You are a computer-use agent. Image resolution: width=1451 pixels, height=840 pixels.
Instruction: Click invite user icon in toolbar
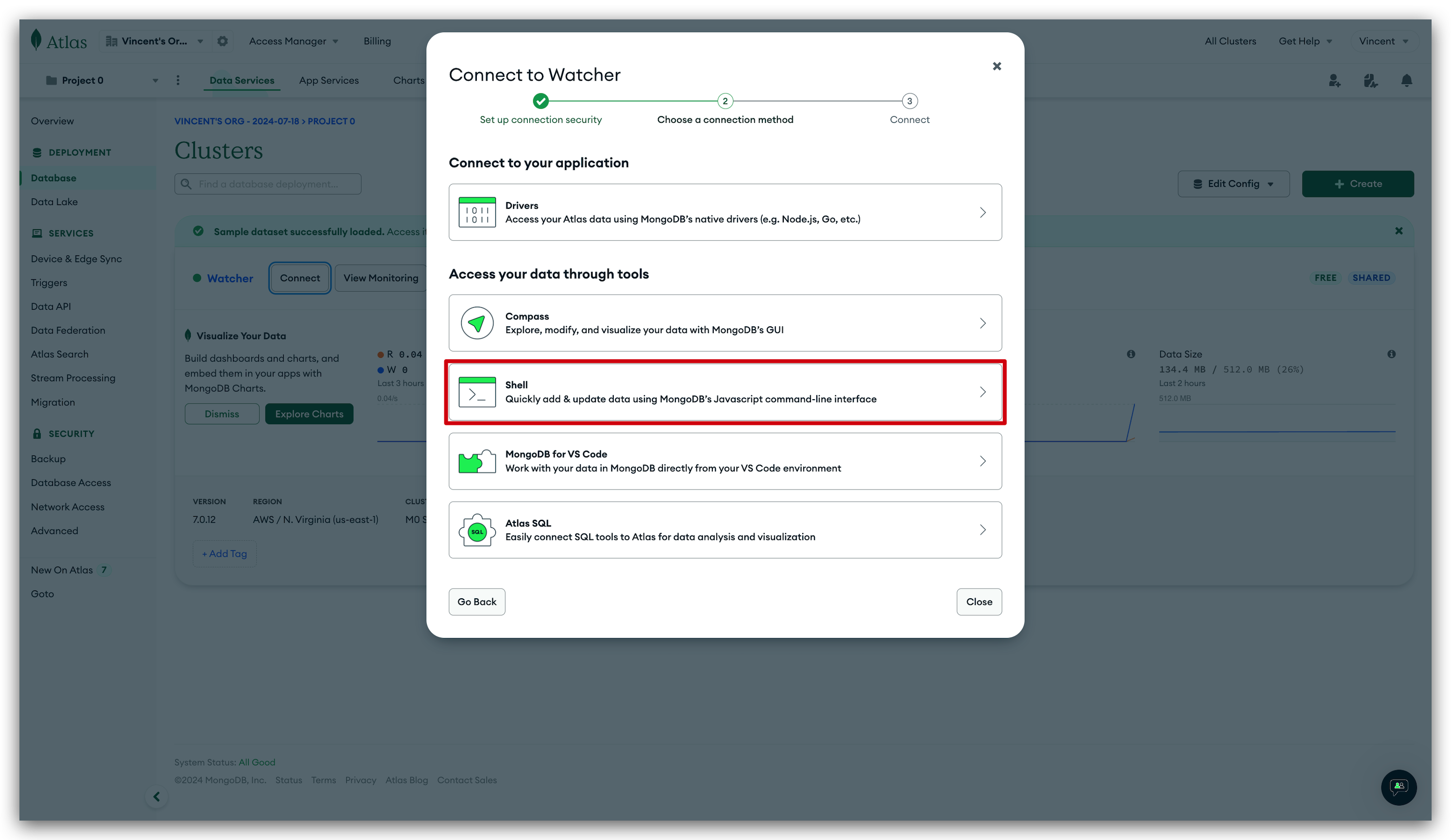pos(1334,81)
